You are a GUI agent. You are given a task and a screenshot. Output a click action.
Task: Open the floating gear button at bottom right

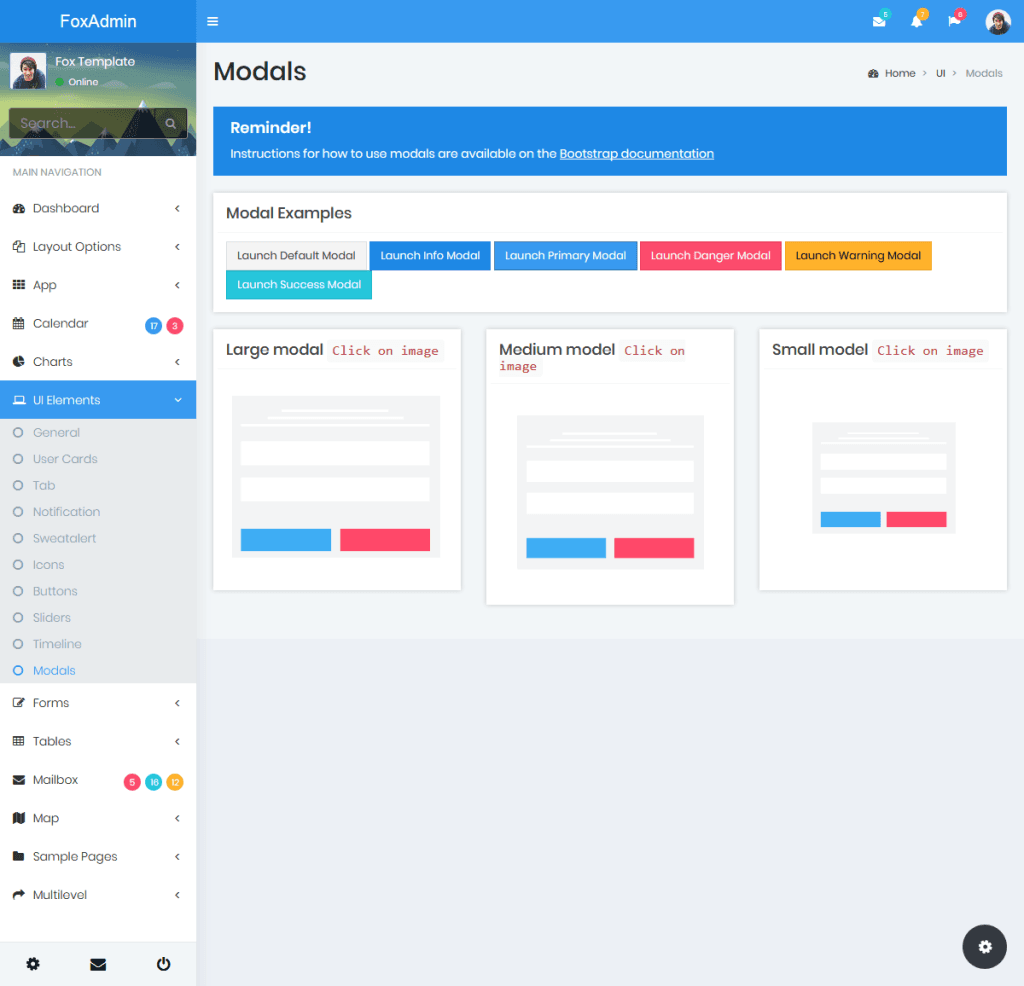click(x=984, y=946)
